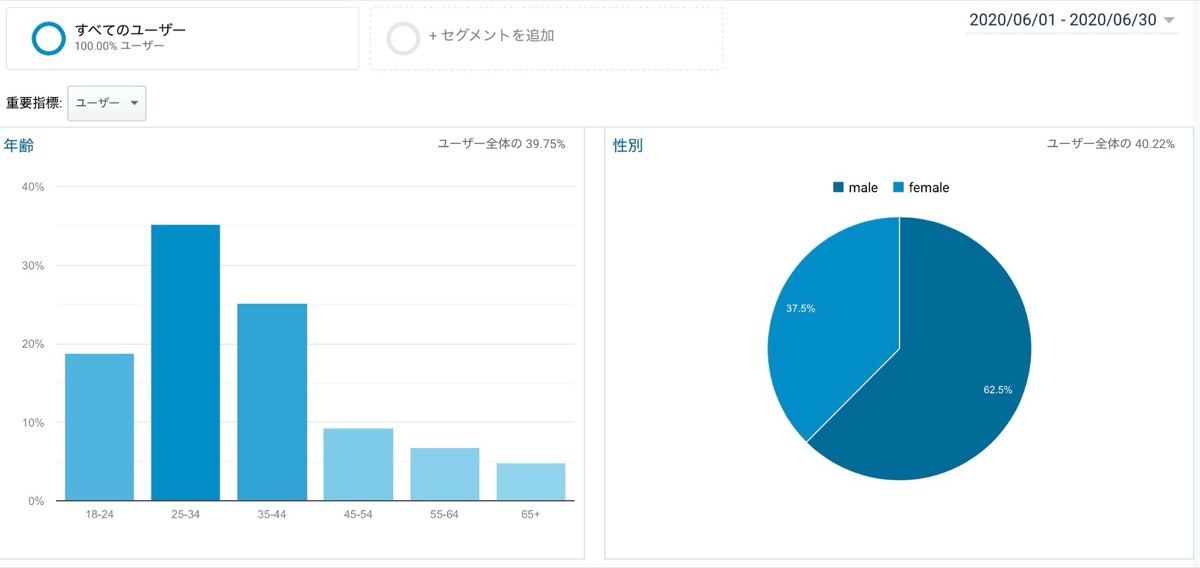Open the 年齢 report link

[18, 145]
